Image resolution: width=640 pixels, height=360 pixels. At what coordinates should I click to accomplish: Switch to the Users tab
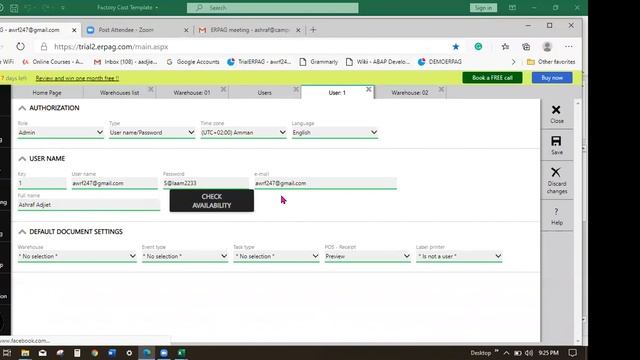pos(264,93)
